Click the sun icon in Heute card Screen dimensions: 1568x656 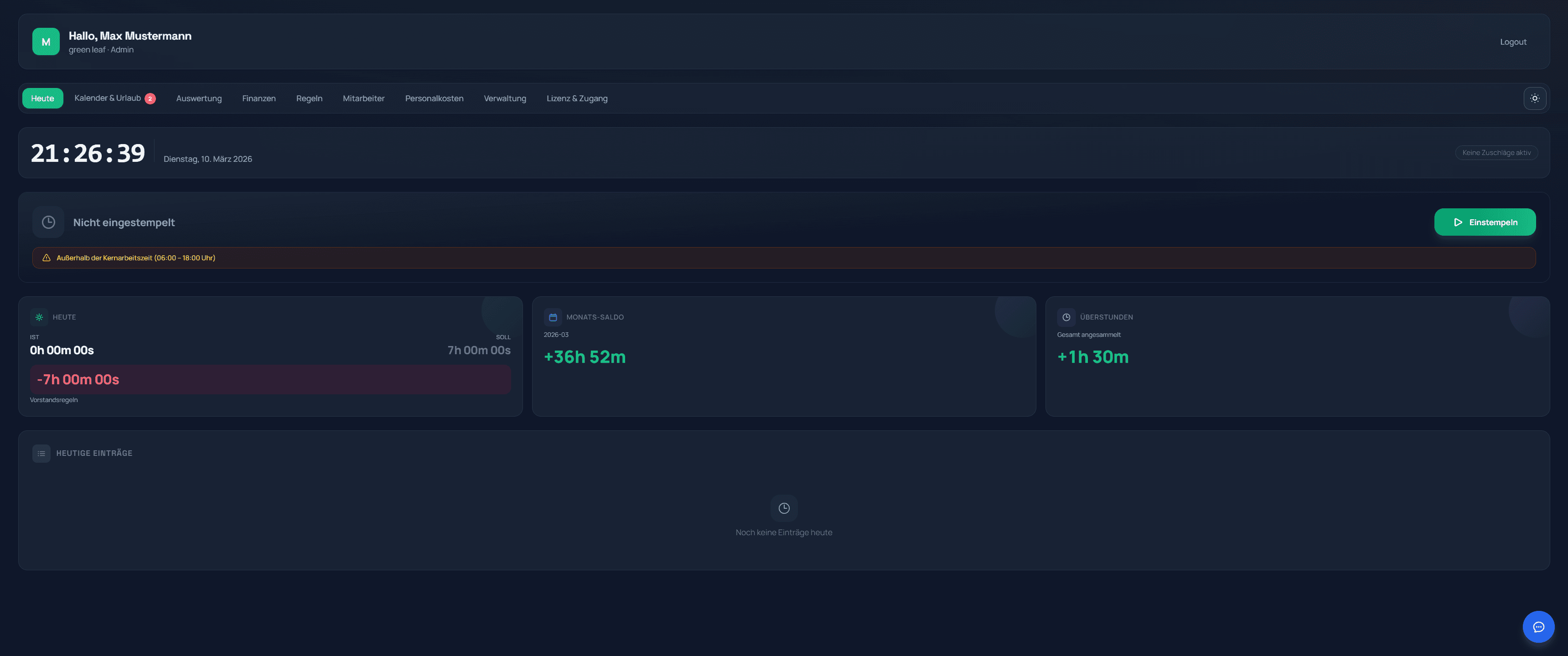pos(39,317)
